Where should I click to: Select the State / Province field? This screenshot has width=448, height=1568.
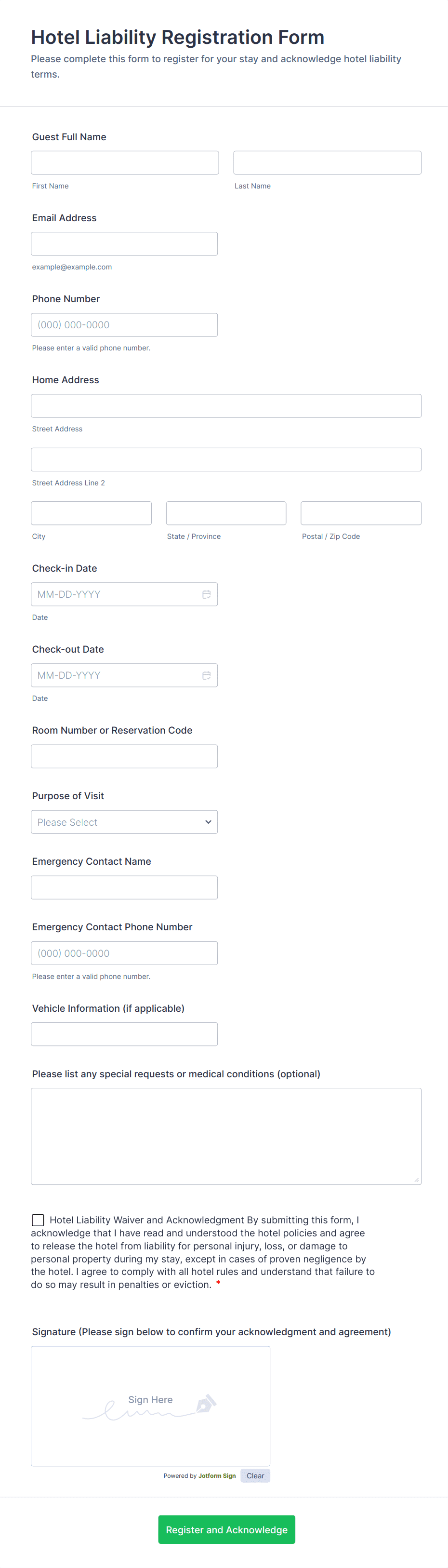click(x=226, y=513)
